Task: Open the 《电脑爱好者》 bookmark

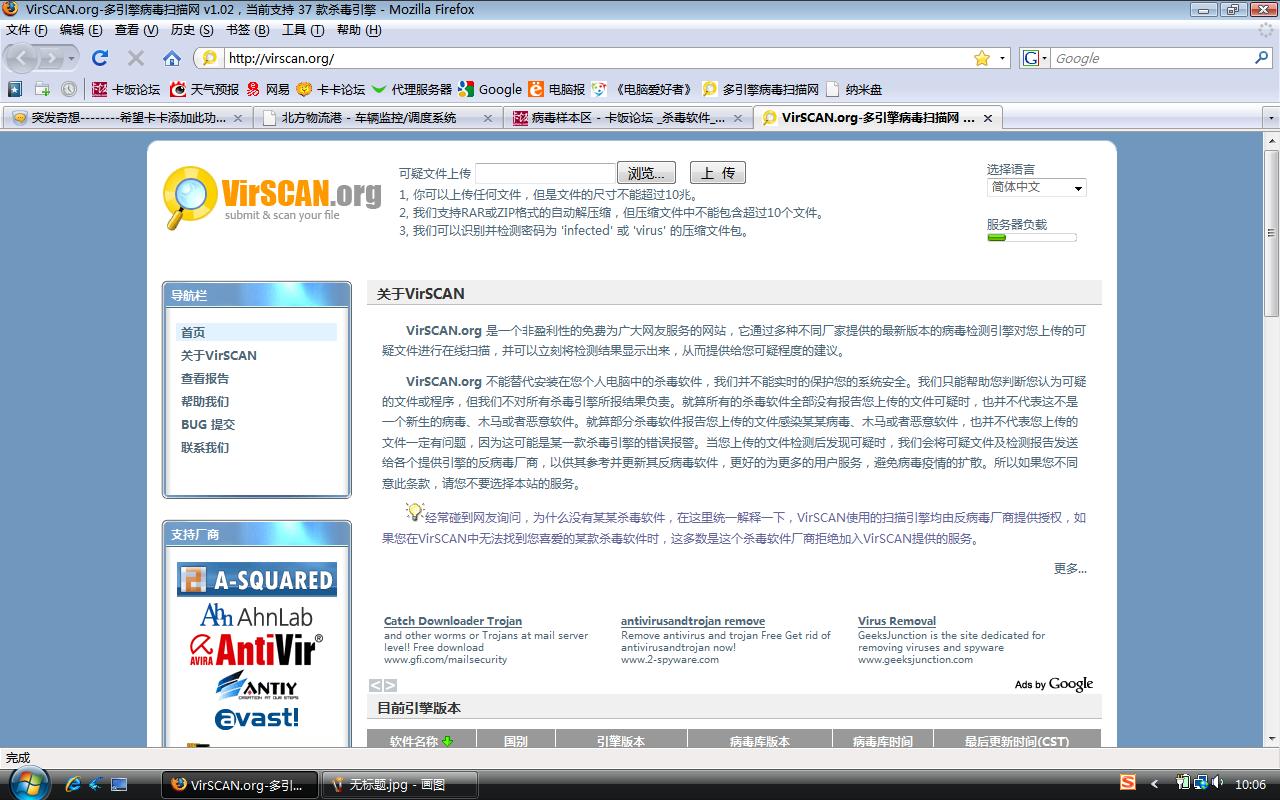Action: click(643, 89)
